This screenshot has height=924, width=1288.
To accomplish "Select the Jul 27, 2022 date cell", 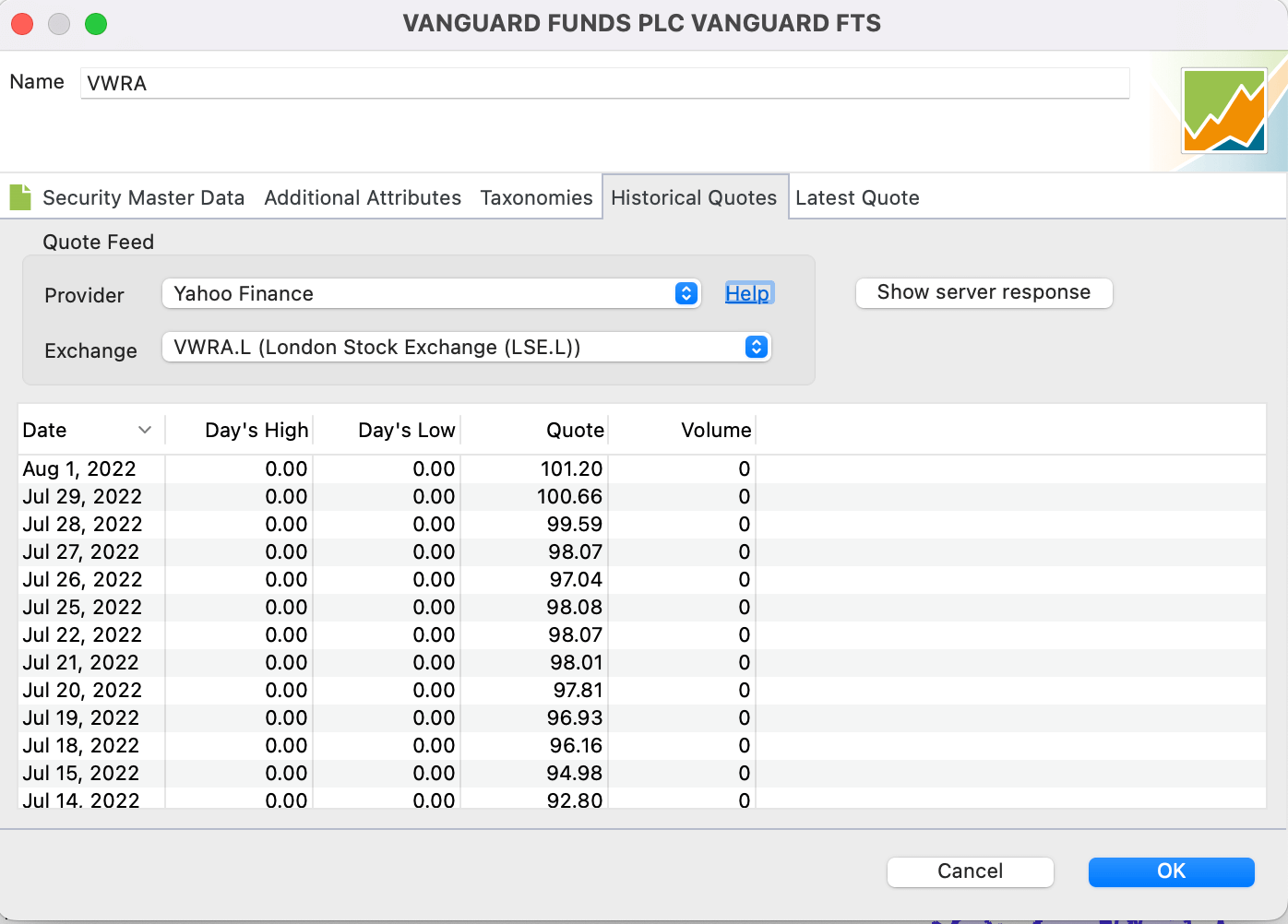I will [80, 551].
